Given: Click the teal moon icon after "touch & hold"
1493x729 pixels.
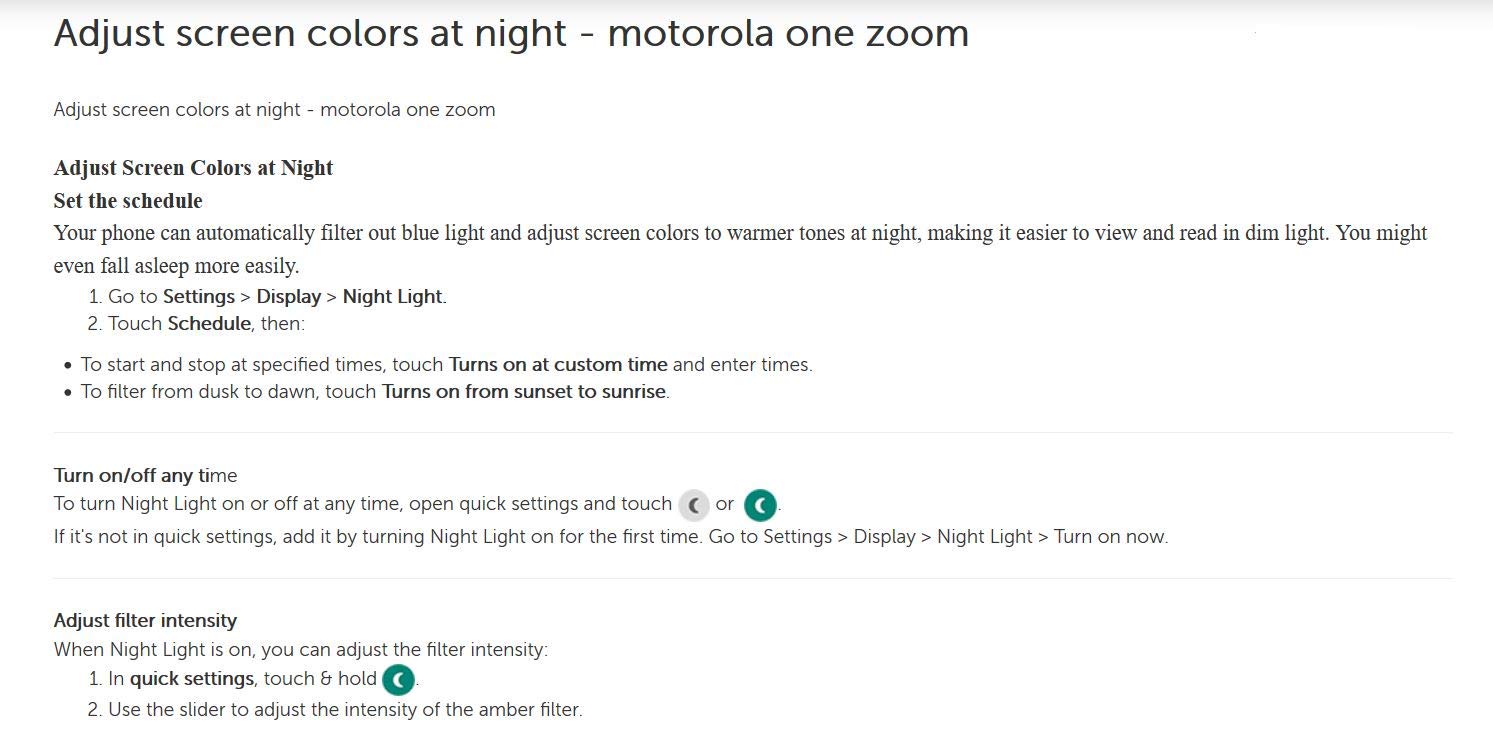Looking at the screenshot, I should (398, 680).
